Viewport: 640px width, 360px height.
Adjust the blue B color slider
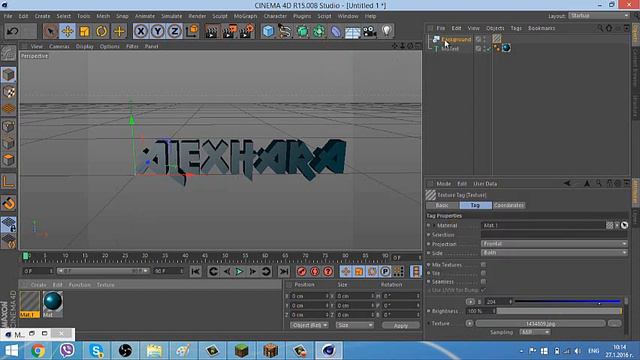[567, 302]
